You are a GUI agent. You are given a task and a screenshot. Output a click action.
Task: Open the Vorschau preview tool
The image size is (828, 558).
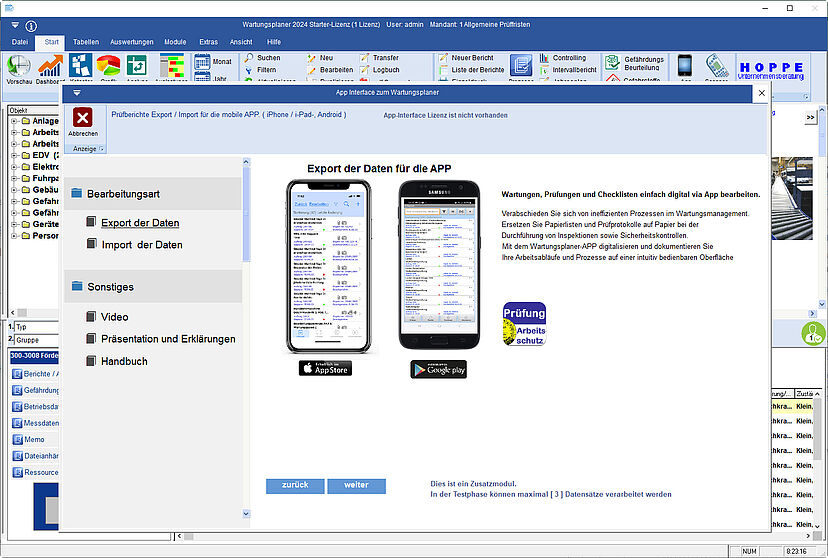click(19, 67)
